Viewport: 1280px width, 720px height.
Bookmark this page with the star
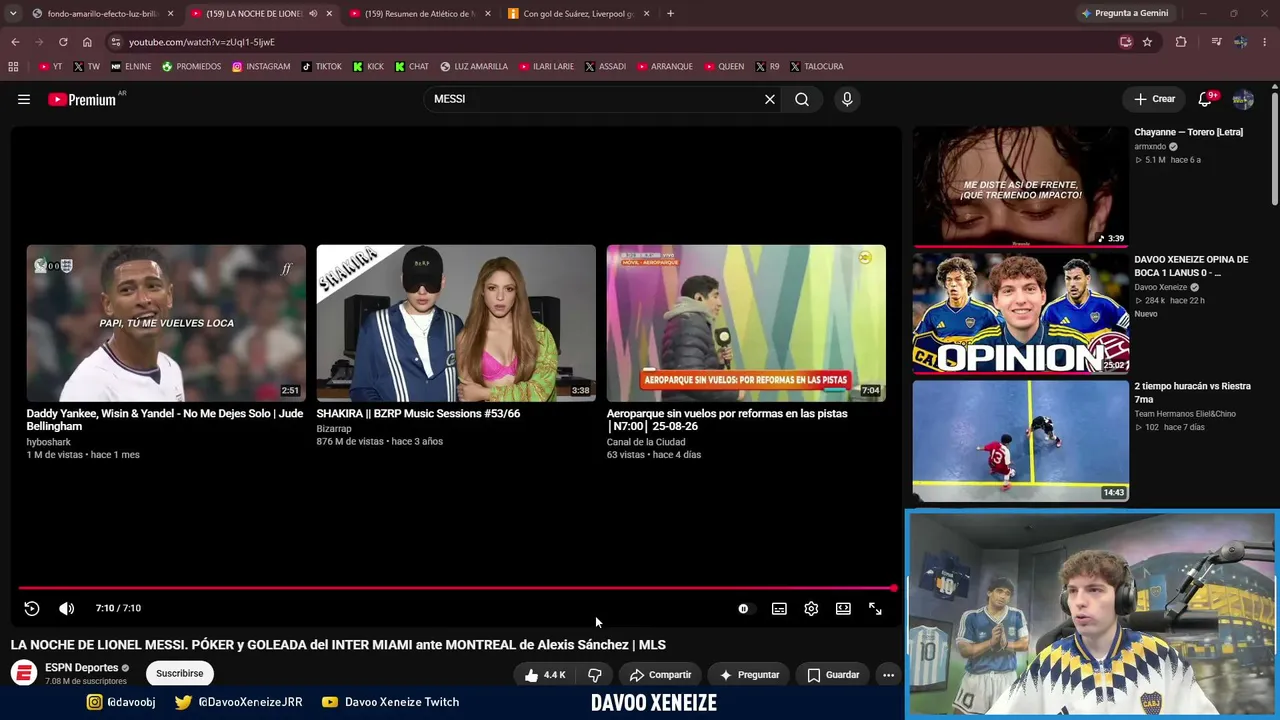(x=1147, y=42)
